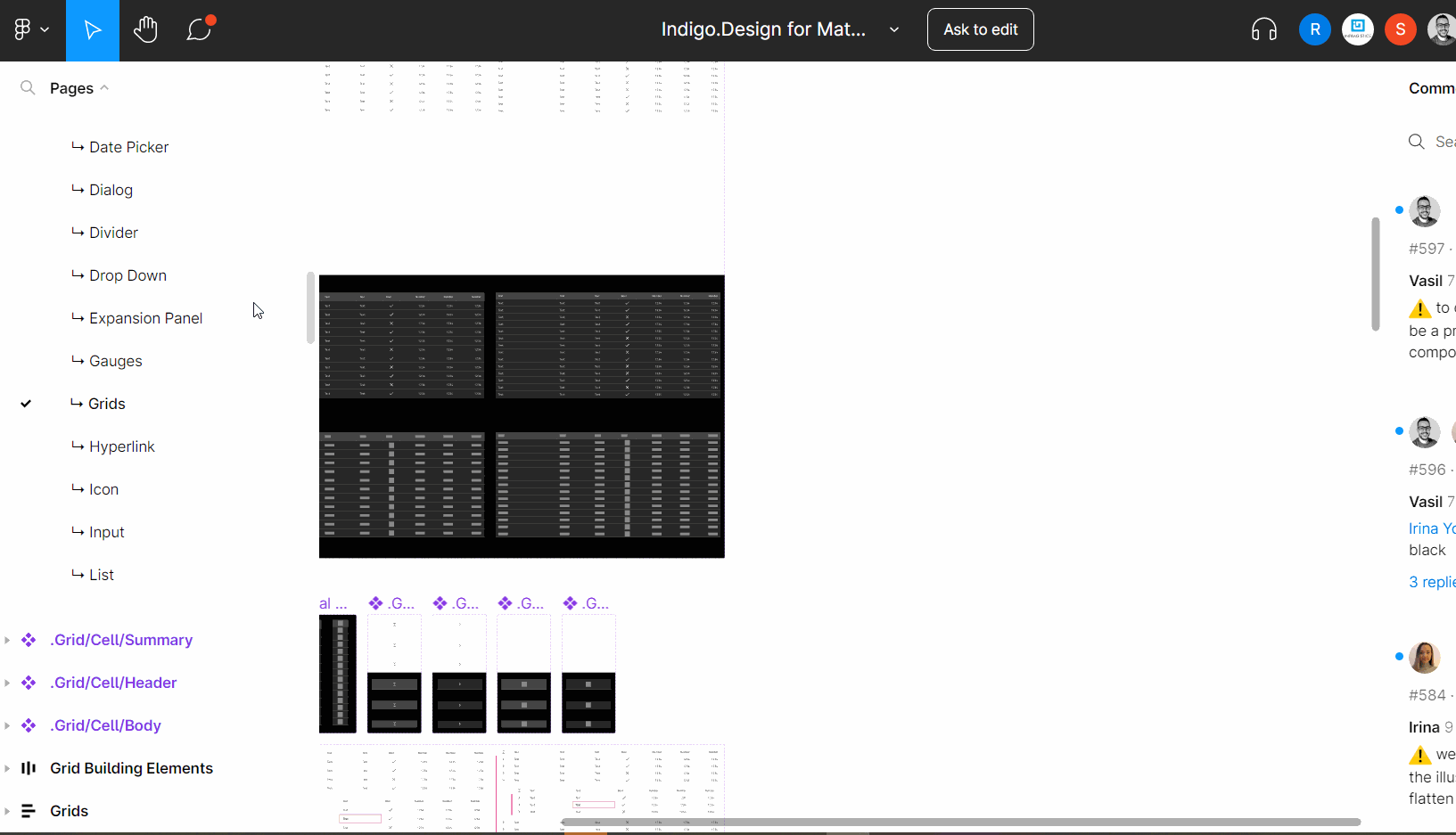Collapse the Pages list chevron
1456x835 pixels.
(x=104, y=87)
